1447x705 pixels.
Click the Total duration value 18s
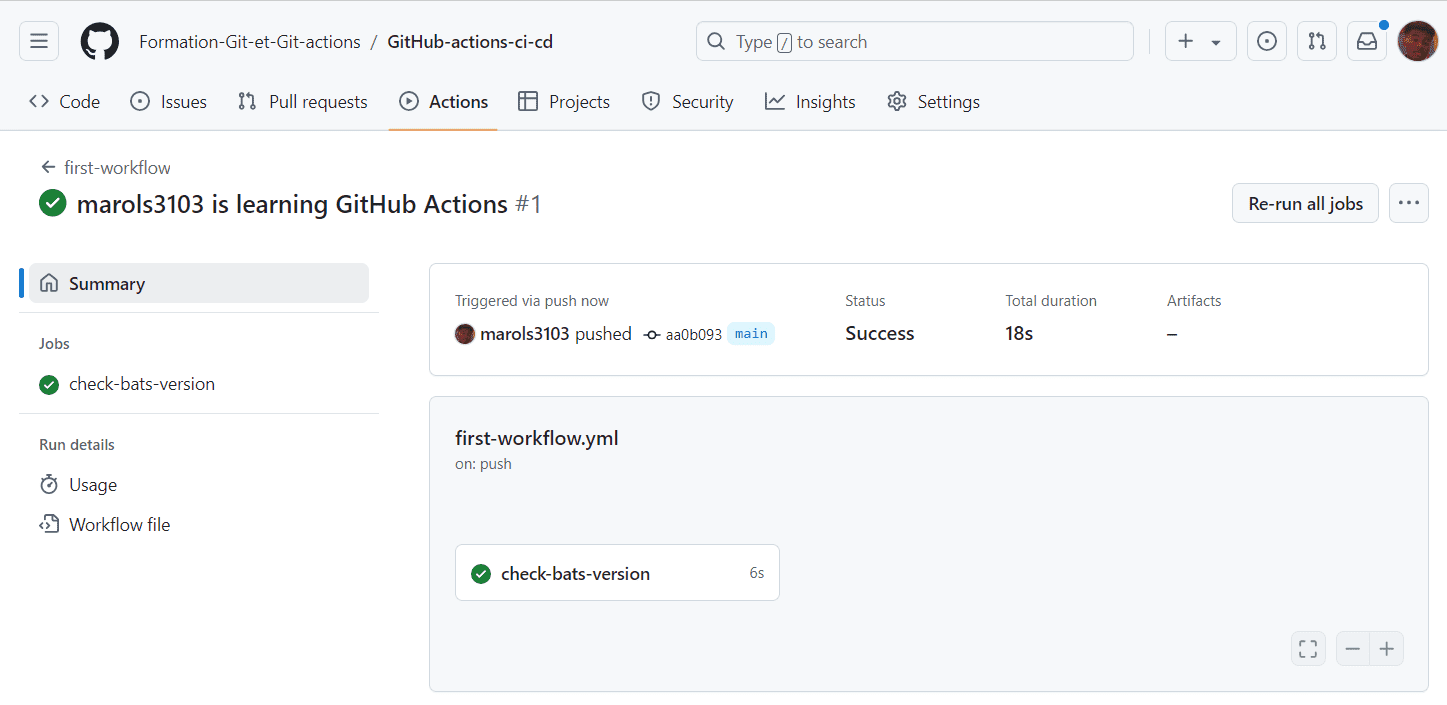point(1019,334)
